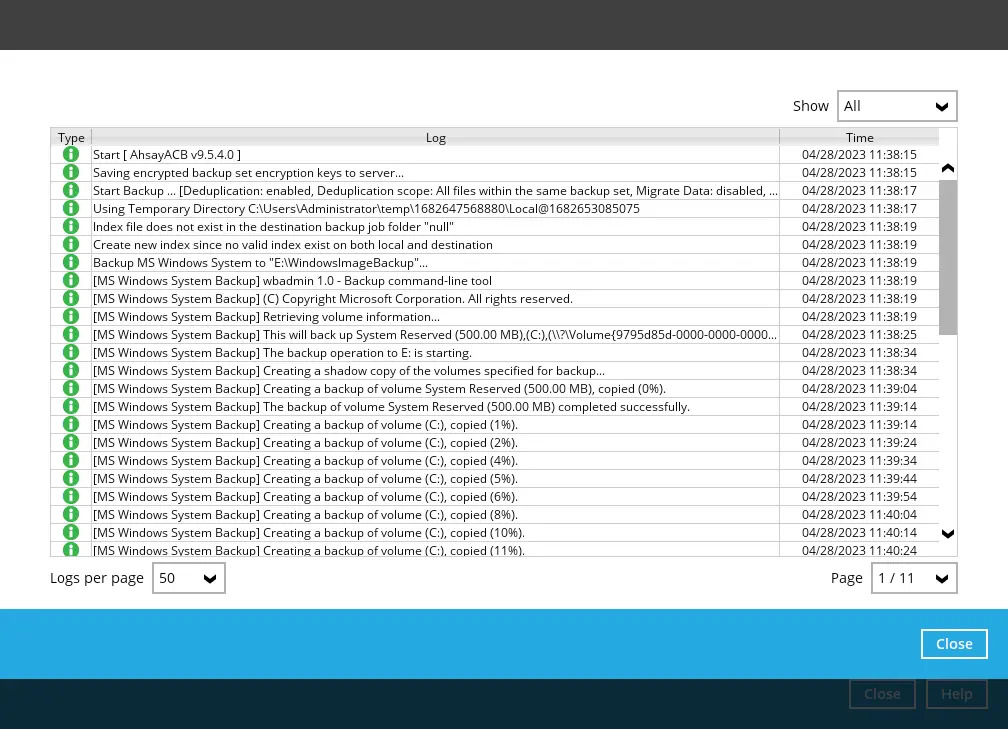Screen dimensions: 1008x729
Task: Open the Page 1 / 11 dropdown
Action: [x=913, y=578]
